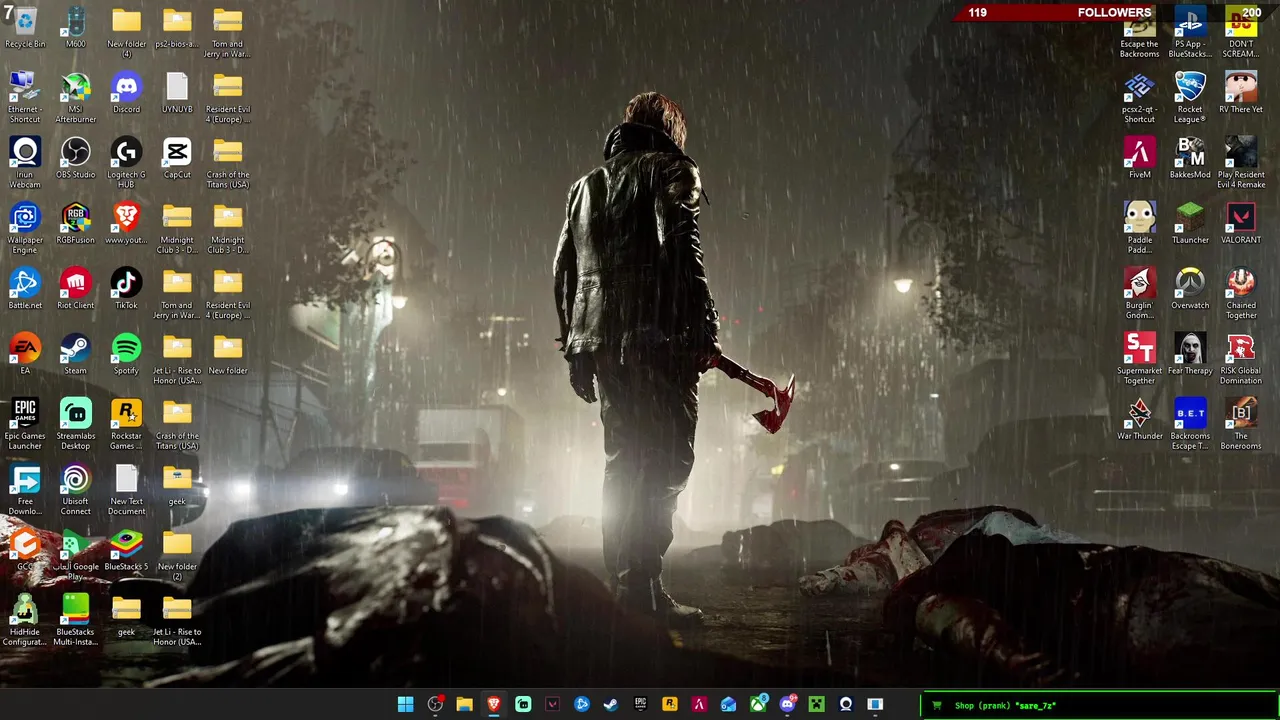
Task: Launch MSI Afterburner from desktop
Action: (x=75, y=97)
